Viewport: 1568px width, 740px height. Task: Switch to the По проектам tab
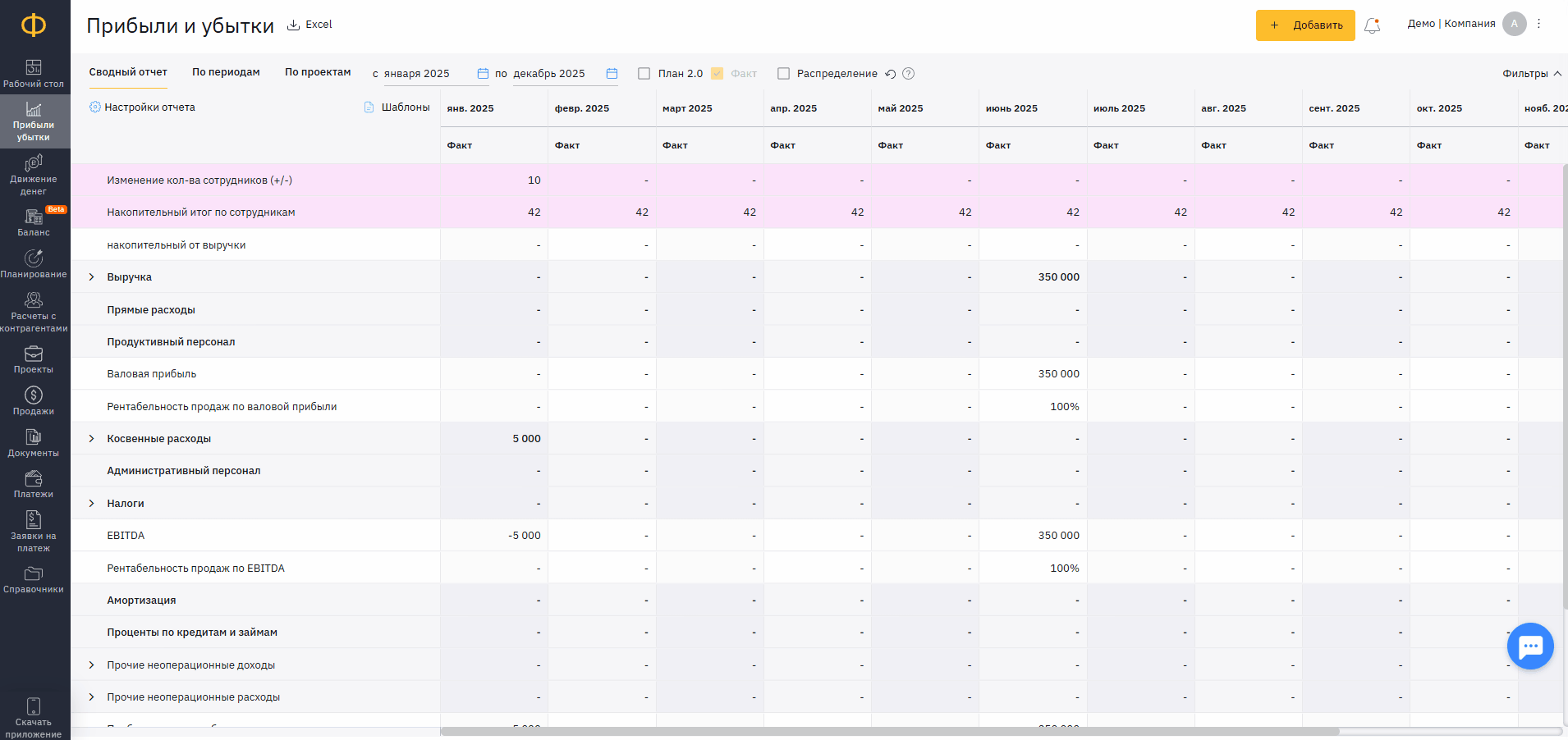(318, 72)
